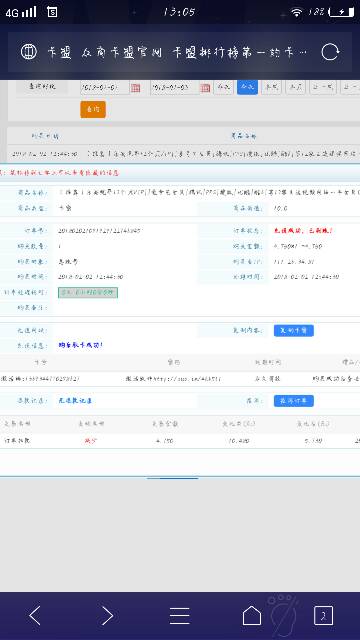
Task: Click the red entry in the transaction table
Action: click(91, 441)
